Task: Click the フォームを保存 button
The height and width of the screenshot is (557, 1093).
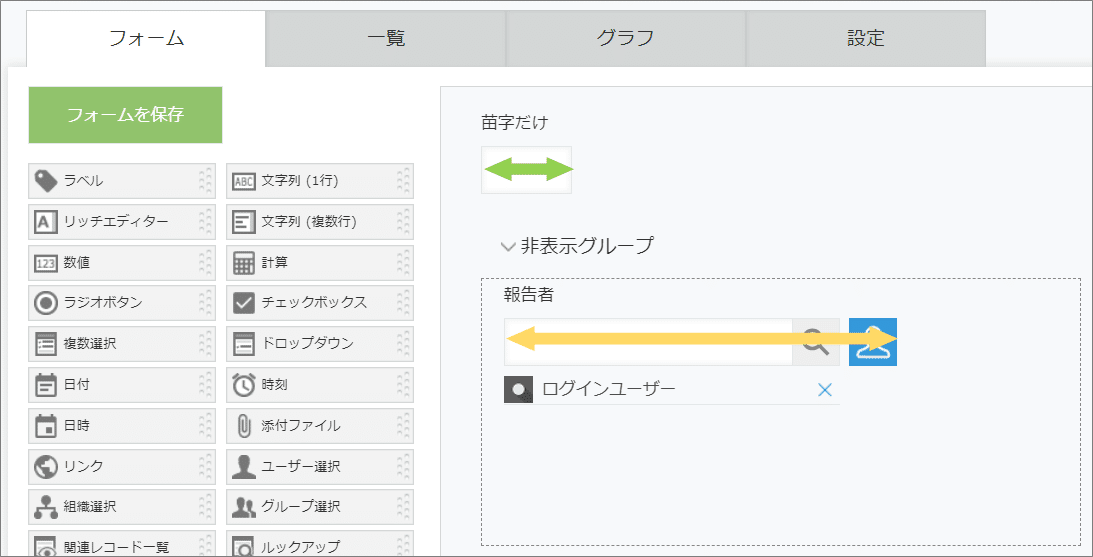Action: pyautogui.click(x=125, y=115)
